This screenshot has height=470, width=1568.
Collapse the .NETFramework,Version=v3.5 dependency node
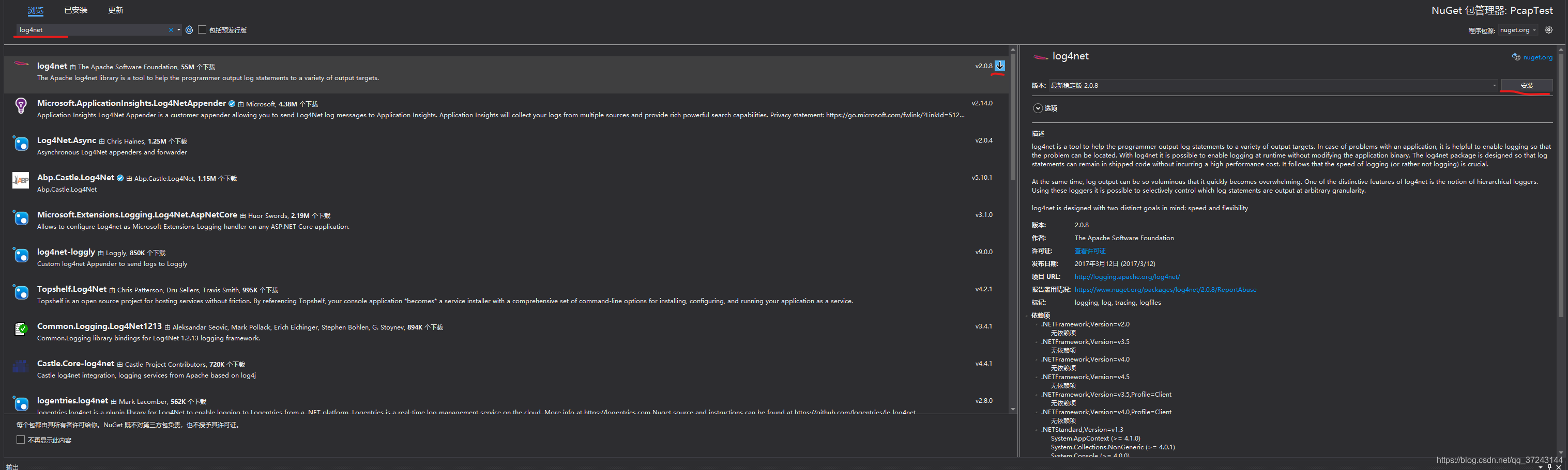(x=1037, y=342)
